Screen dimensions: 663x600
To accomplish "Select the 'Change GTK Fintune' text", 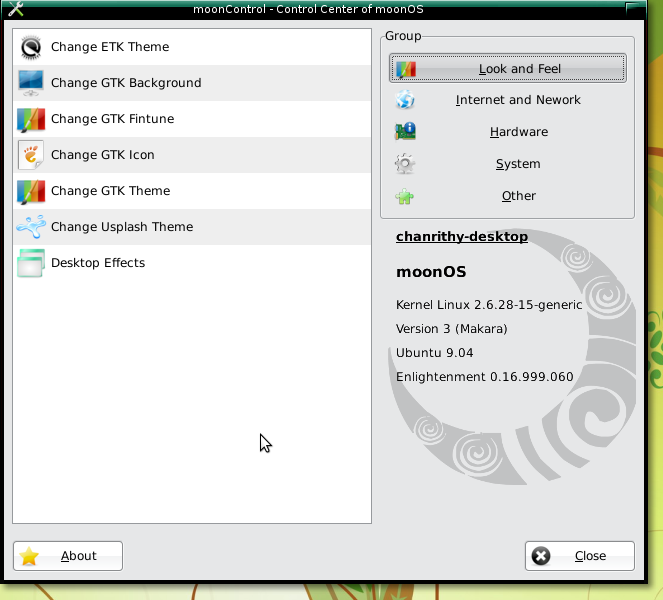I will coord(112,119).
